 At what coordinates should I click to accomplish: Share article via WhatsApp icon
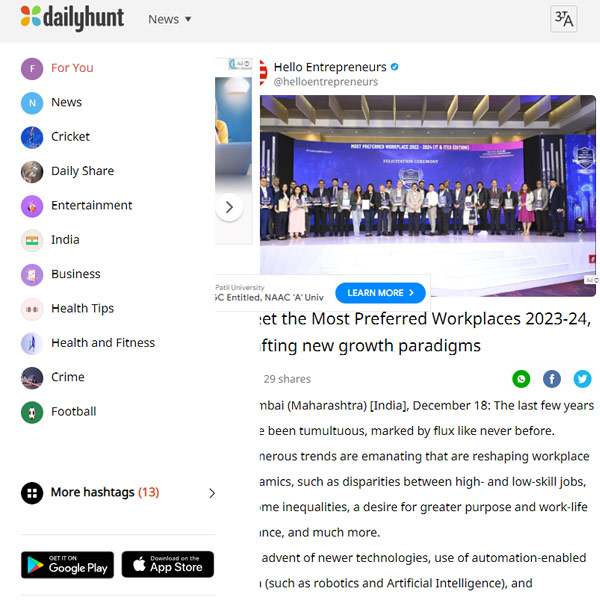click(521, 379)
